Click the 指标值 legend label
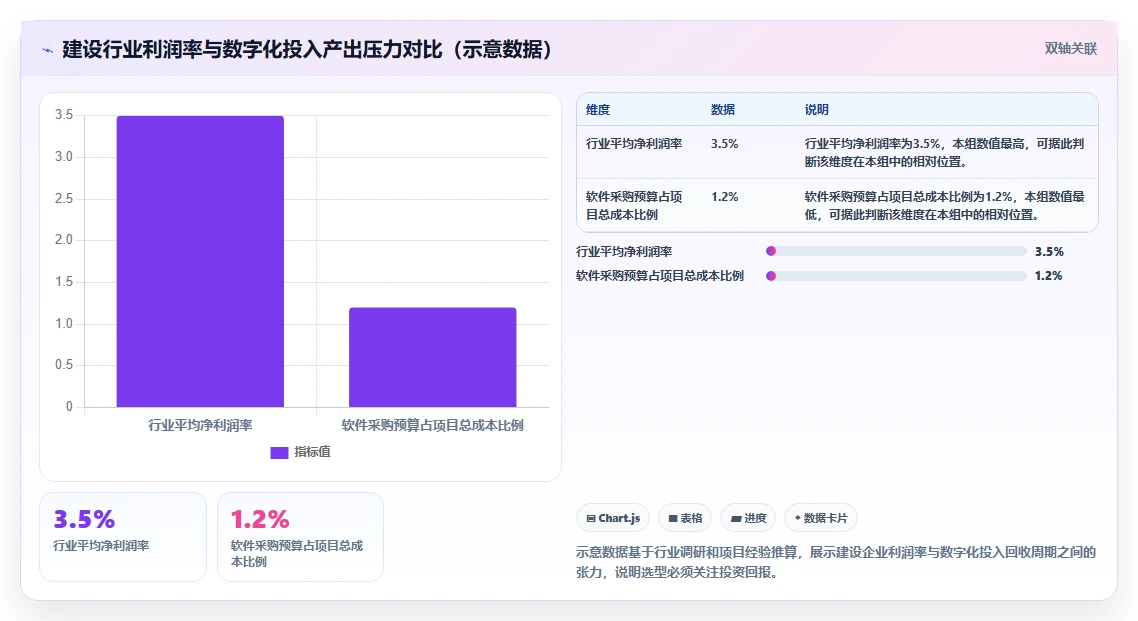This screenshot has width=1138, height=621. tap(312, 452)
